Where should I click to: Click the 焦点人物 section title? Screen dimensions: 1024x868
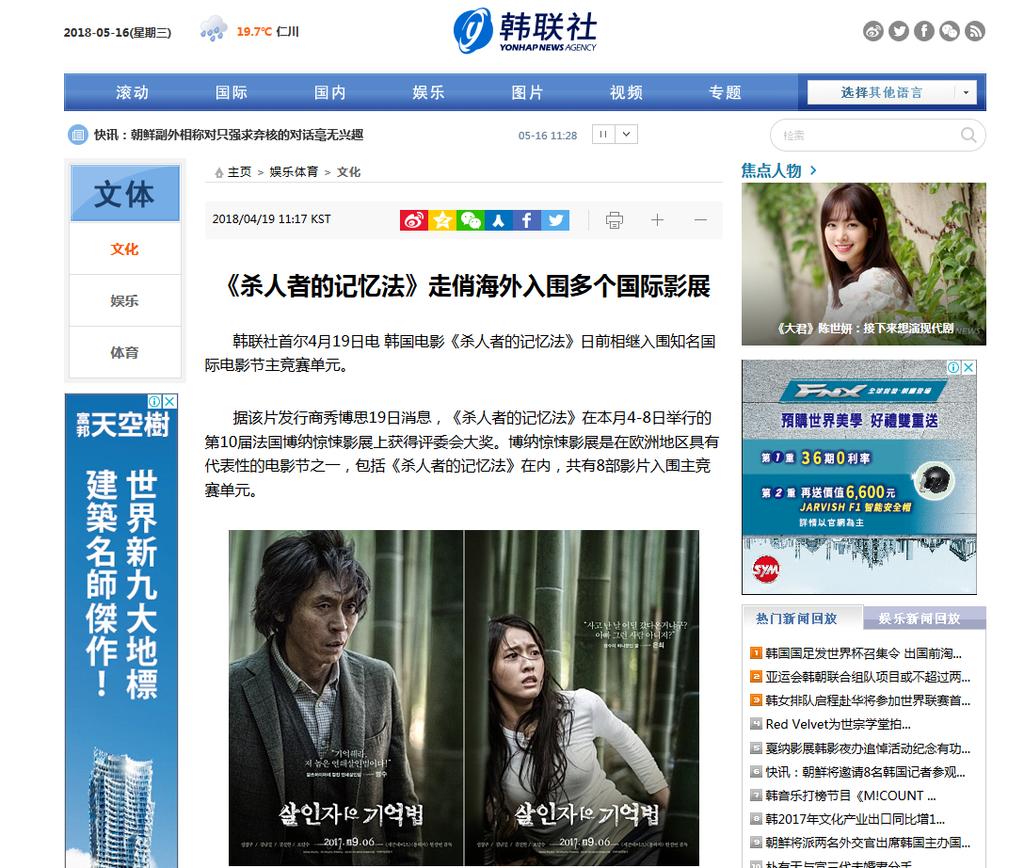click(771, 170)
